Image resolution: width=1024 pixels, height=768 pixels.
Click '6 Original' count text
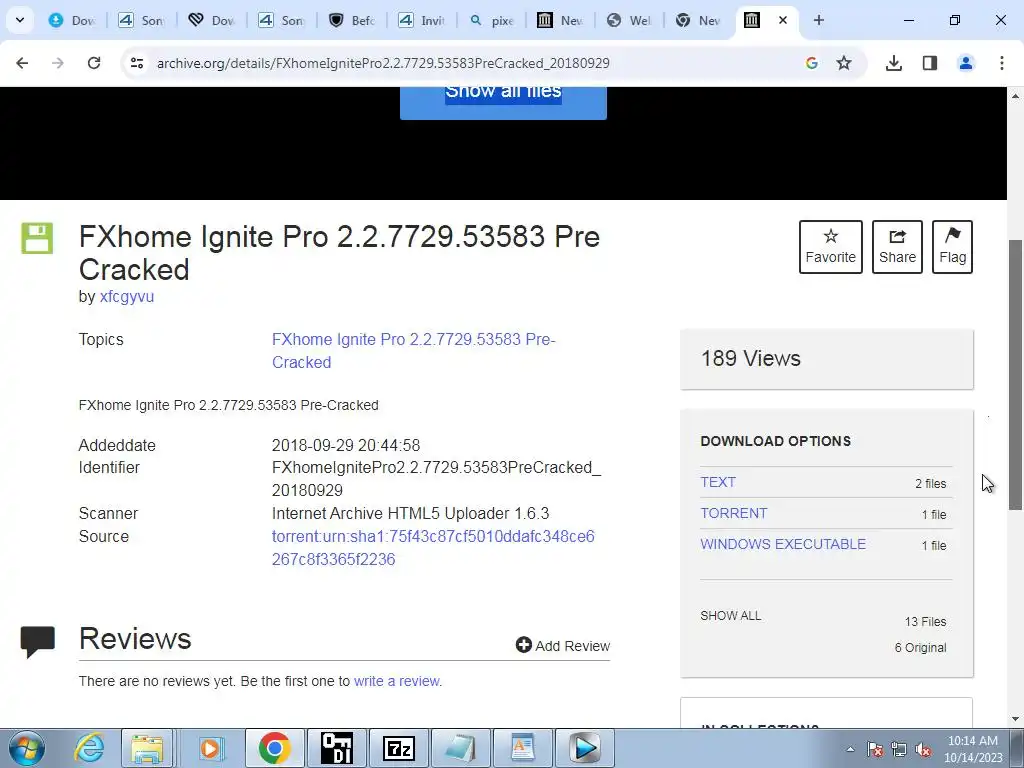pos(920,648)
